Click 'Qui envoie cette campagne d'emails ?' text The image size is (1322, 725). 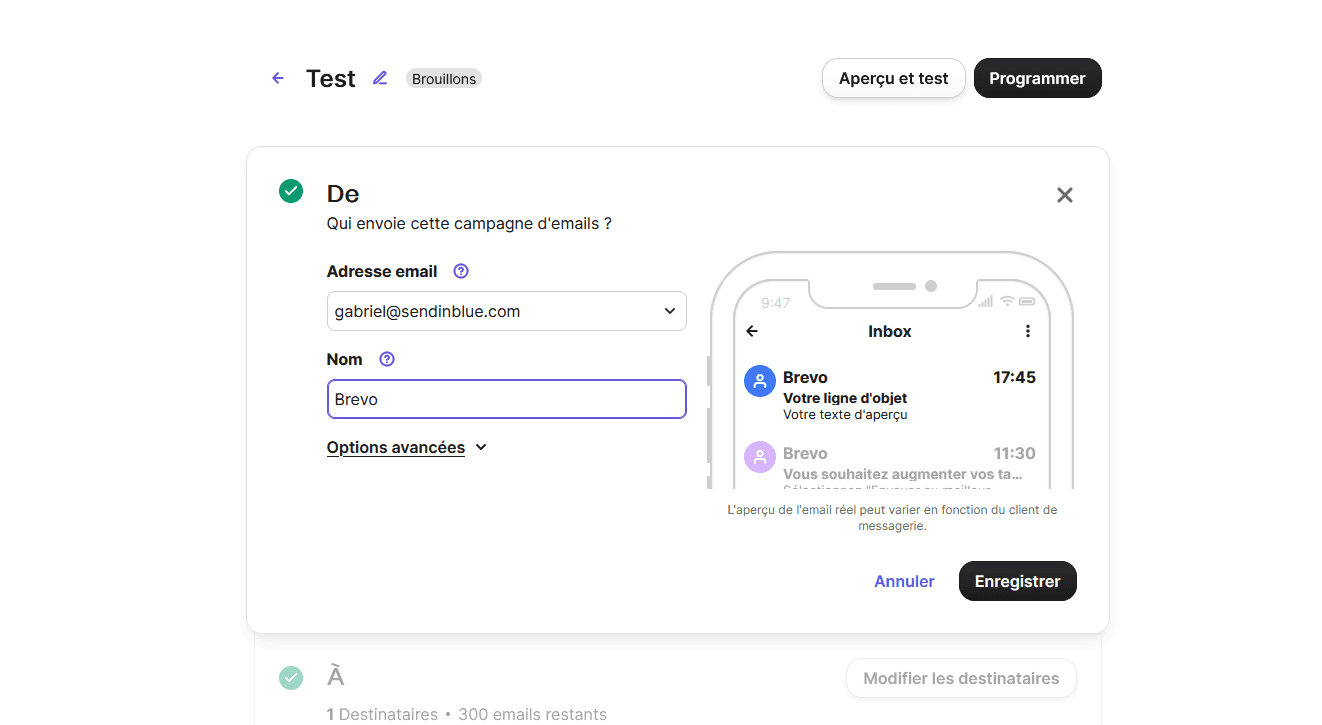tap(469, 224)
